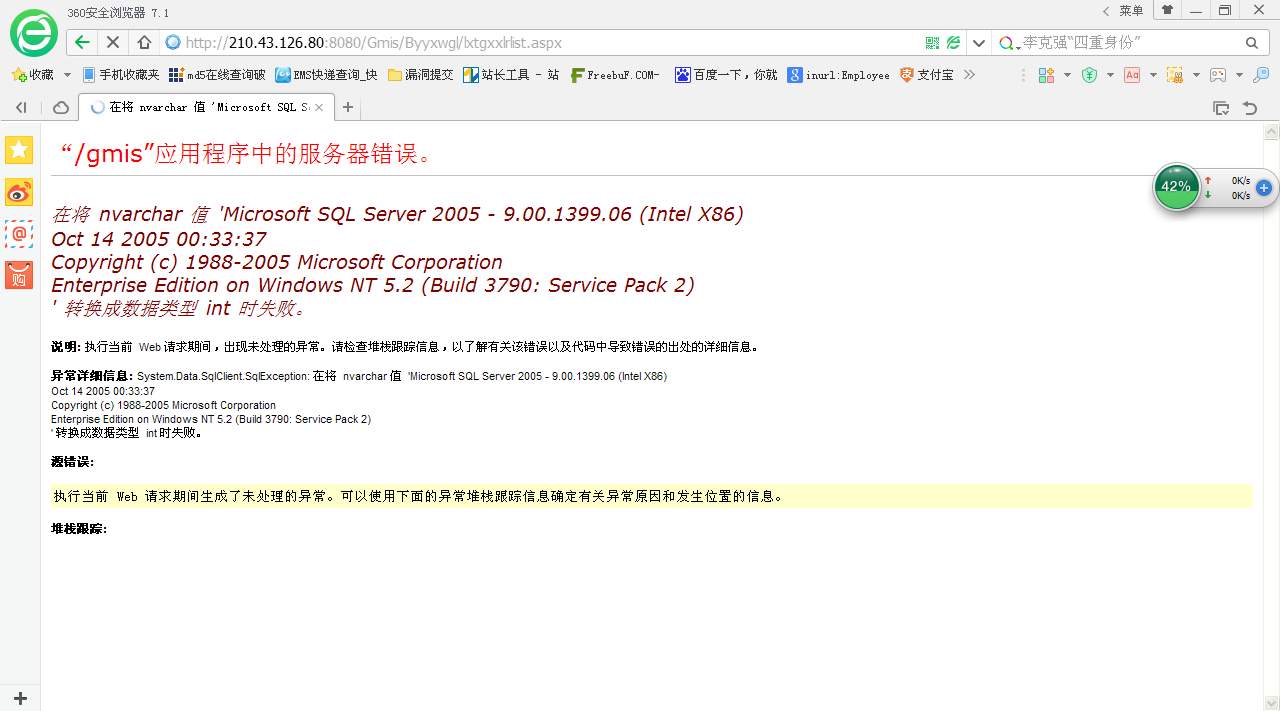Click the red Aa translate icon
Screen dimensions: 1280x711
pos(1132,75)
